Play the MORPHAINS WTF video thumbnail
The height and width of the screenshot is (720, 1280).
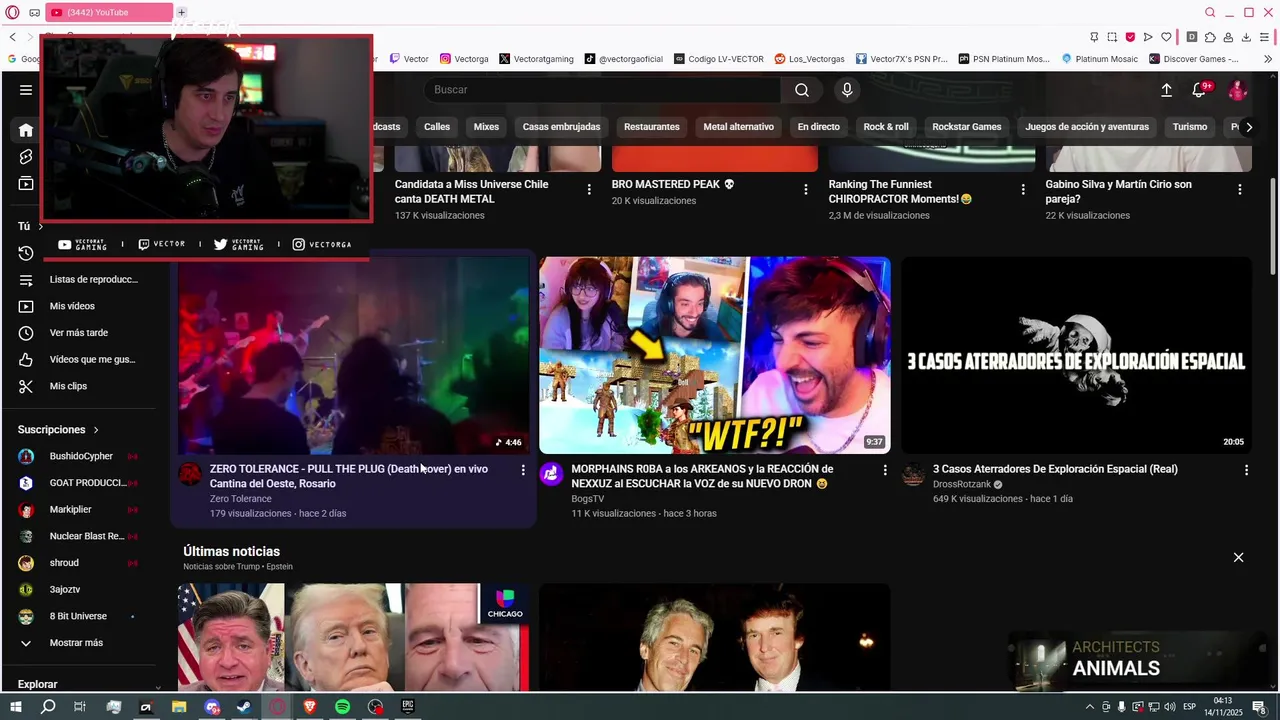[715, 355]
